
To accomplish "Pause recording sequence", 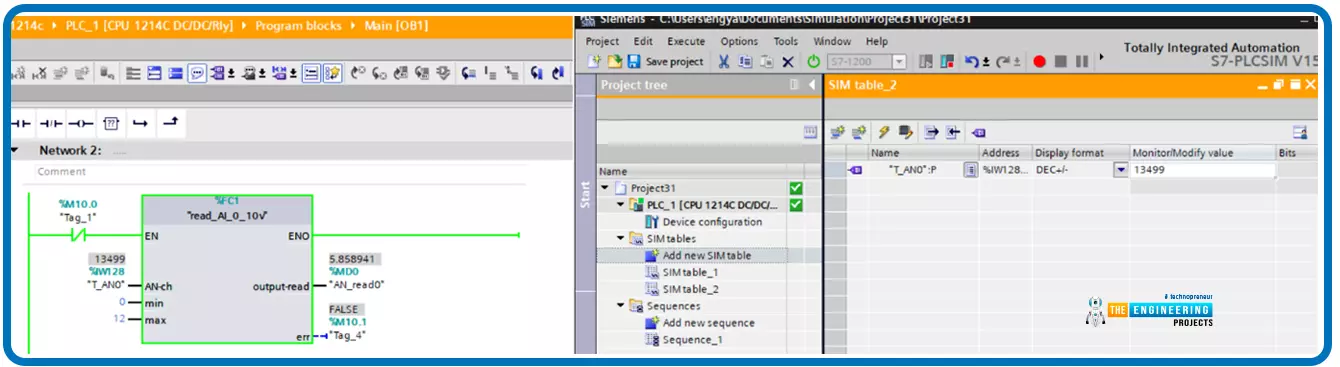I will coord(1081,62).
